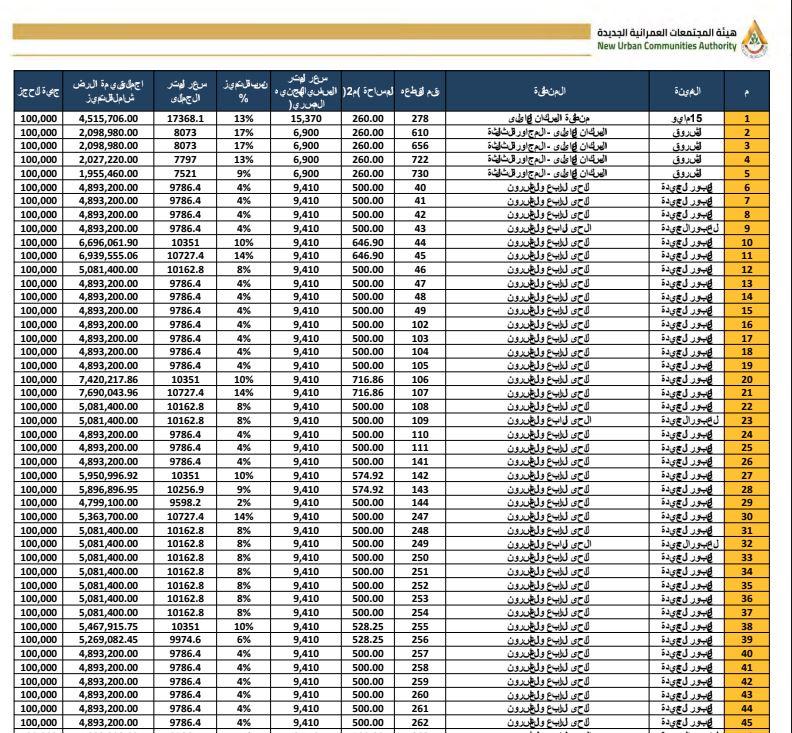
Task: Select the row number 10 orange cell
Action: pyautogui.click(x=747, y=242)
